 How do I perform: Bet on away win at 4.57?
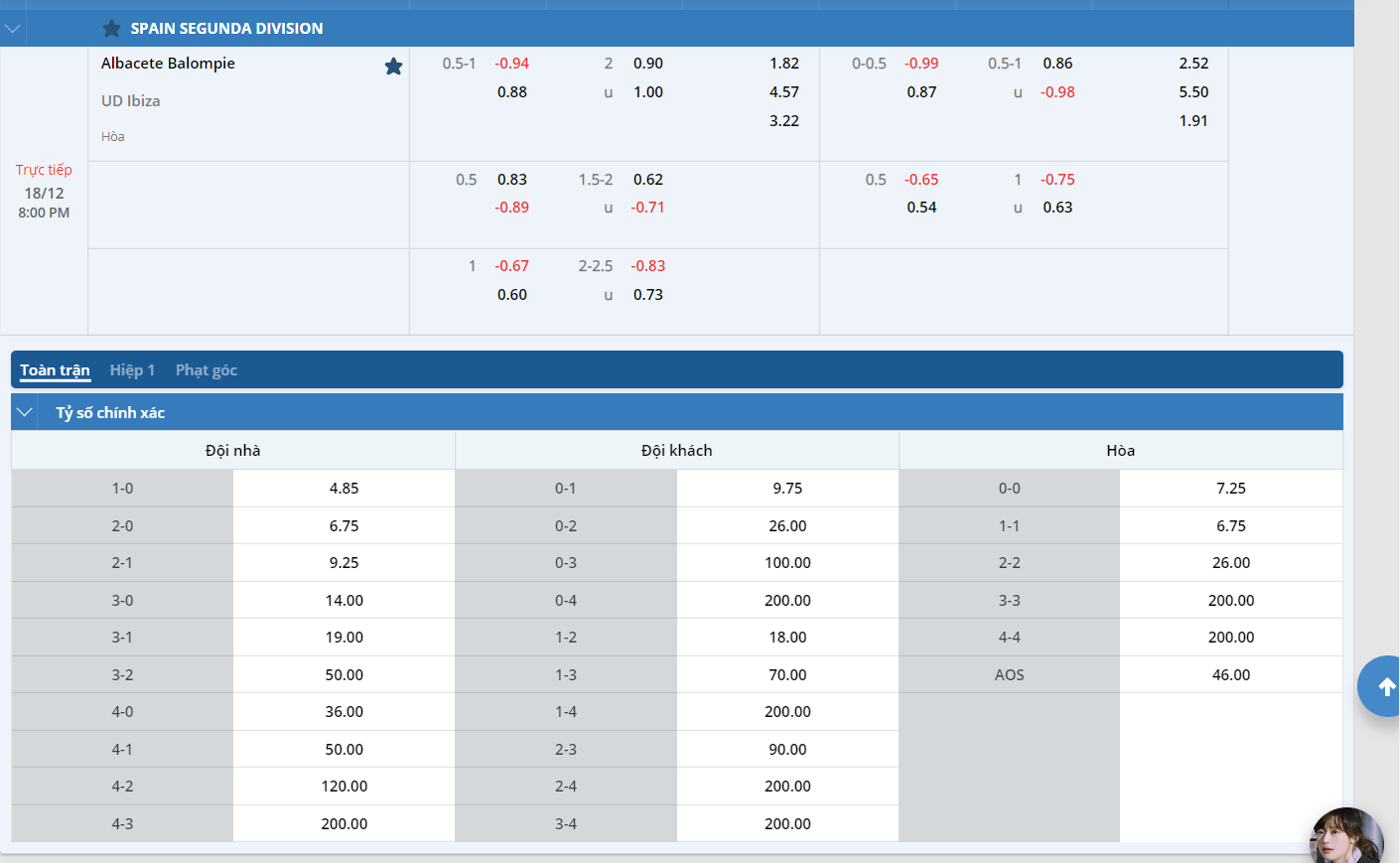pyautogui.click(x=784, y=92)
